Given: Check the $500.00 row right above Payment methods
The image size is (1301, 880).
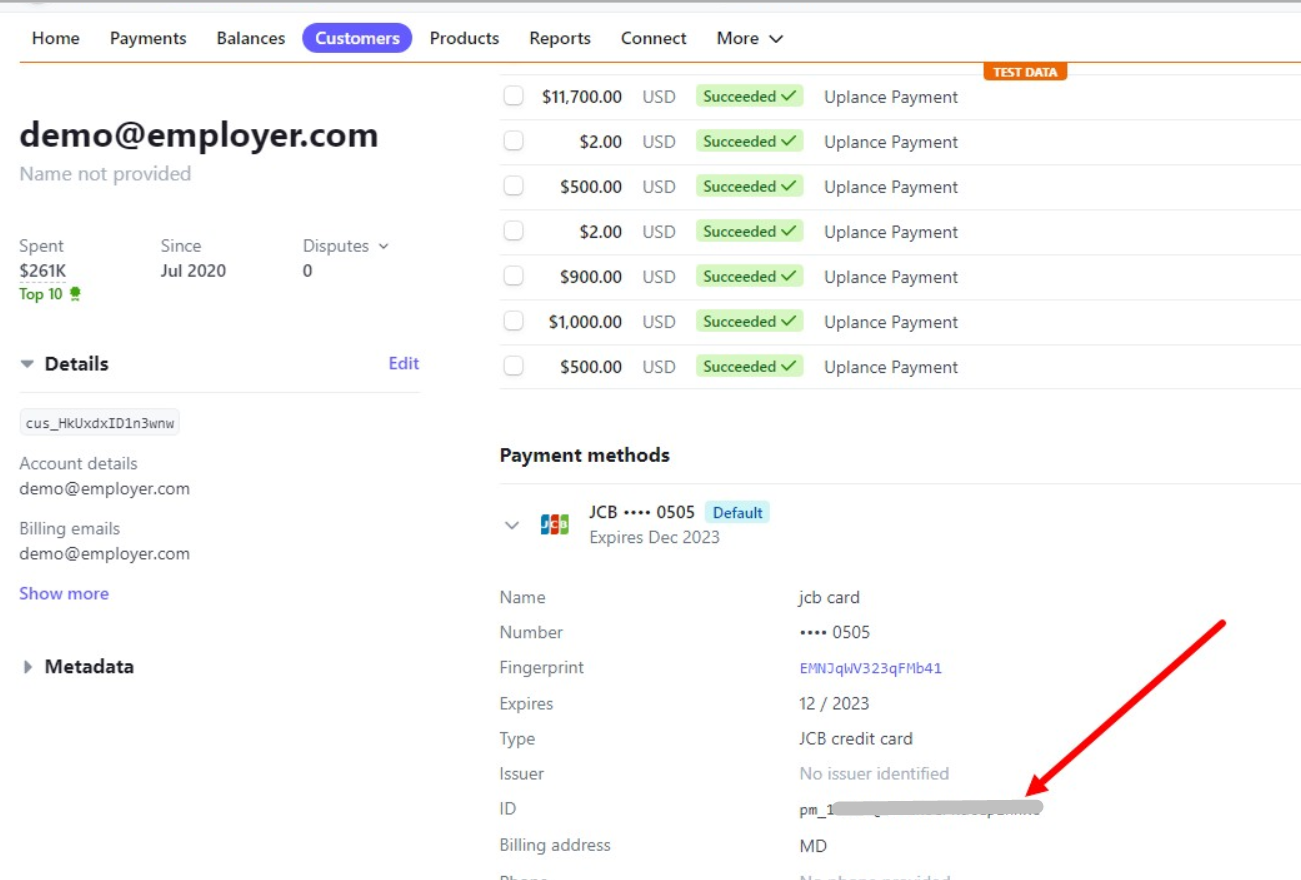Looking at the screenshot, I should (x=513, y=366).
